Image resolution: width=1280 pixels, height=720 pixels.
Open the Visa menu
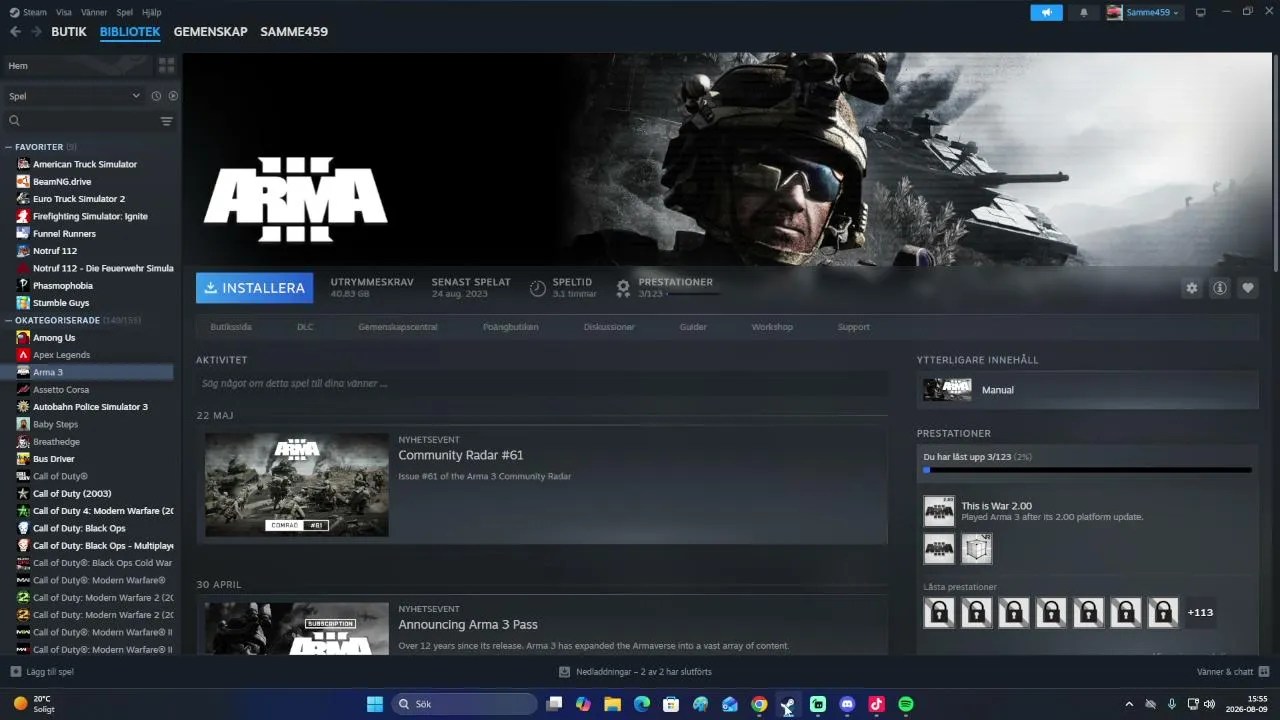(64, 12)
